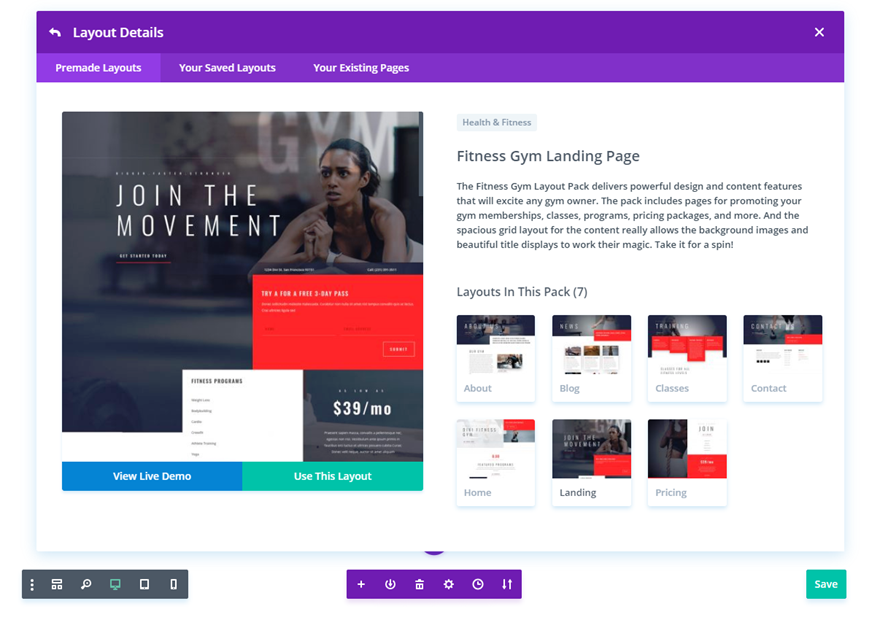Select the About layout thumbnail
The height and width of the screenshot is (617, 880).
point(496,358)
